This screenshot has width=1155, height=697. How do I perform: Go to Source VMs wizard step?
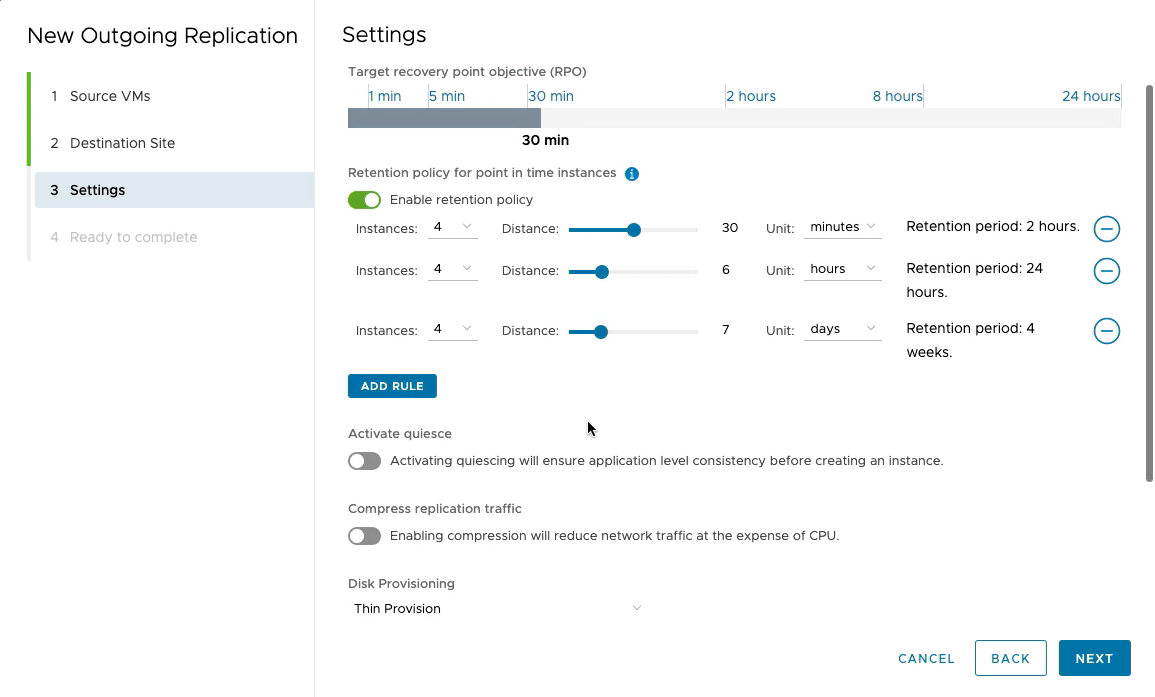(110, 96)
